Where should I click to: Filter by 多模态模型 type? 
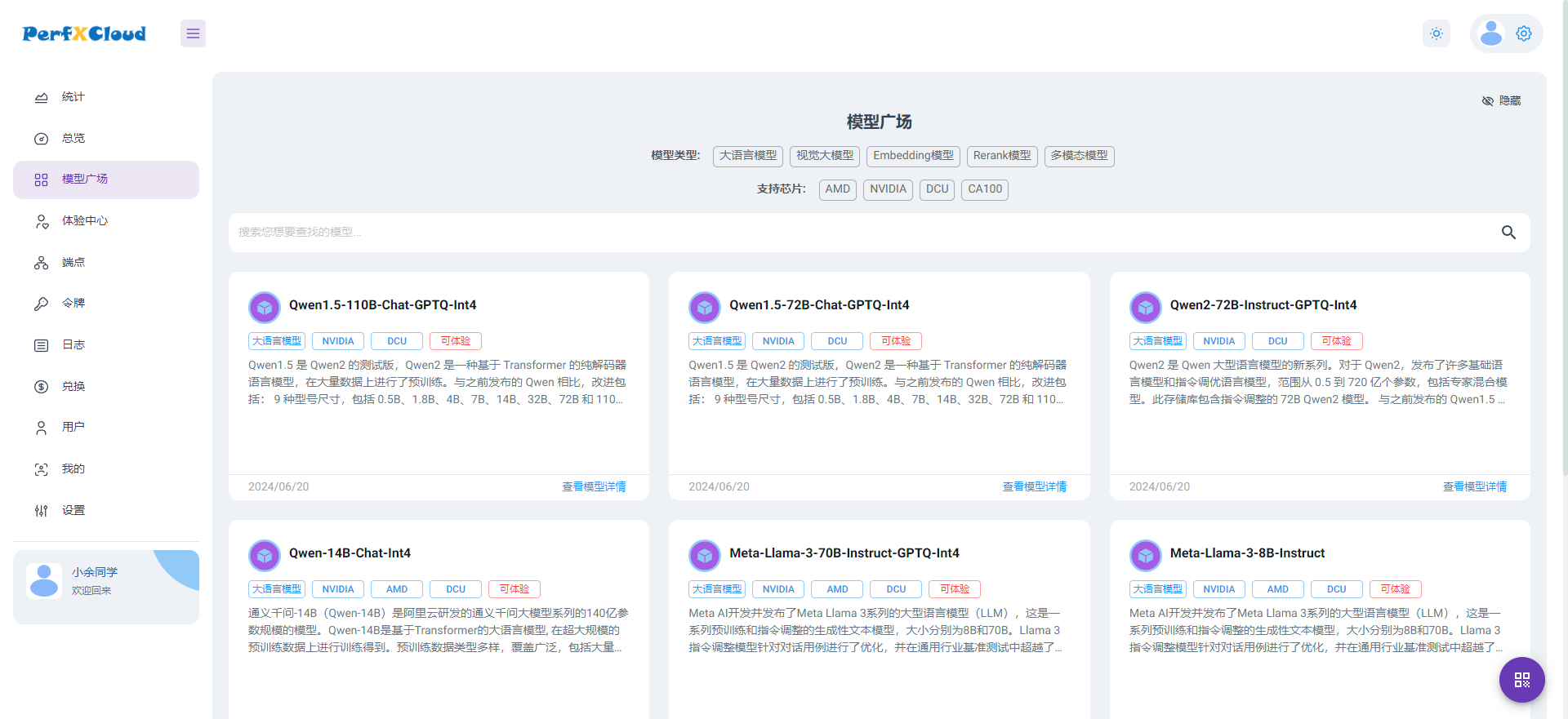[x=1080, y=156]
